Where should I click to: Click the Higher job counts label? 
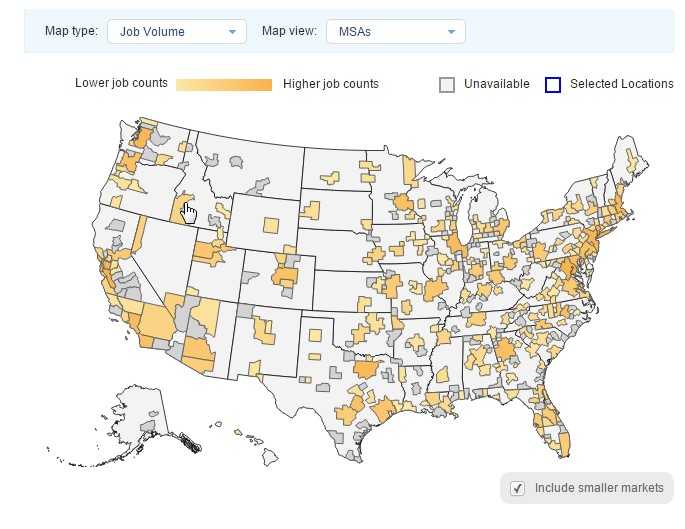[x=331, y=84]
